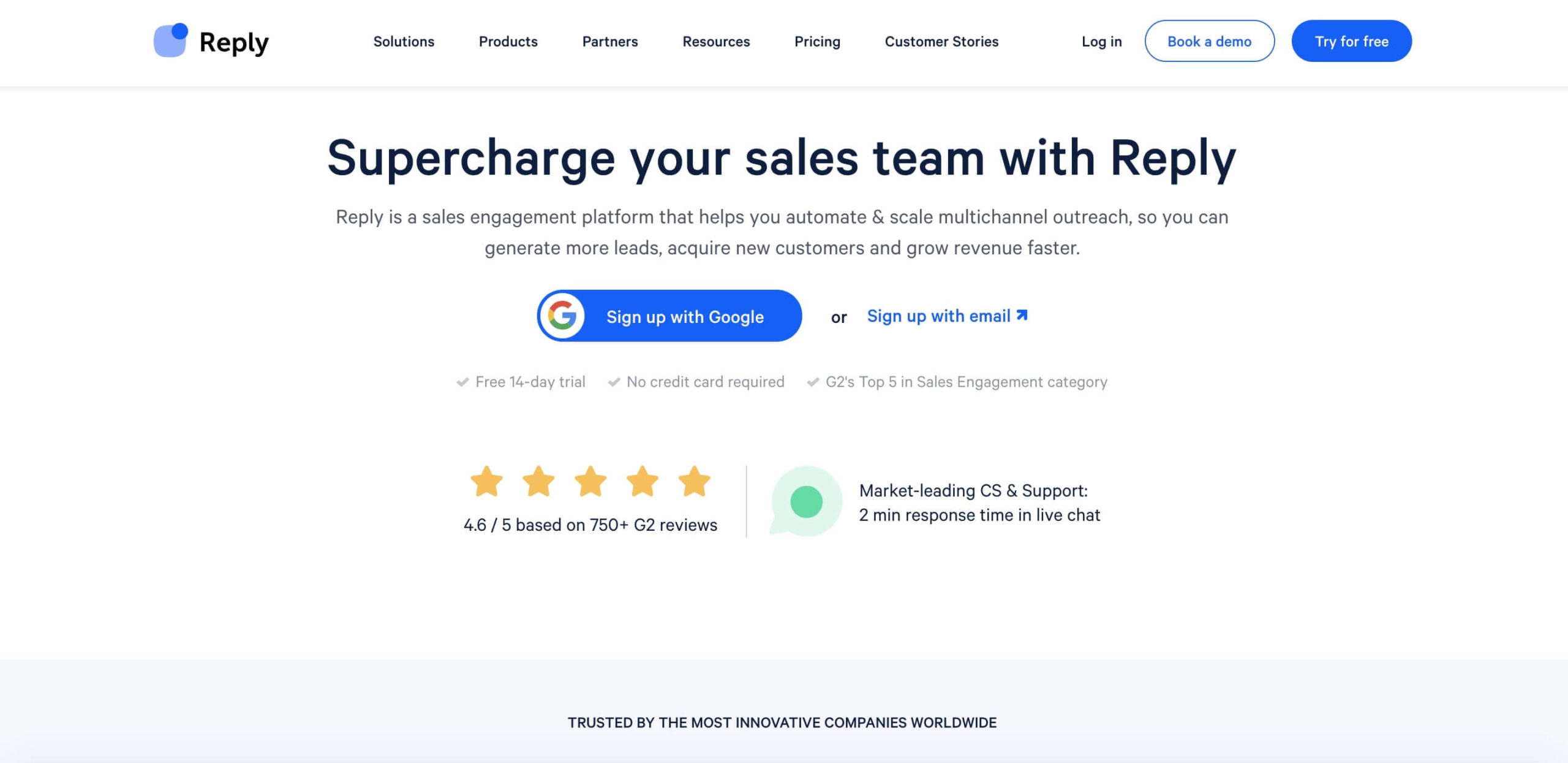Click the fifth rating star
Viewport: 1568px width, 763px height.
[x=695, y=481]
